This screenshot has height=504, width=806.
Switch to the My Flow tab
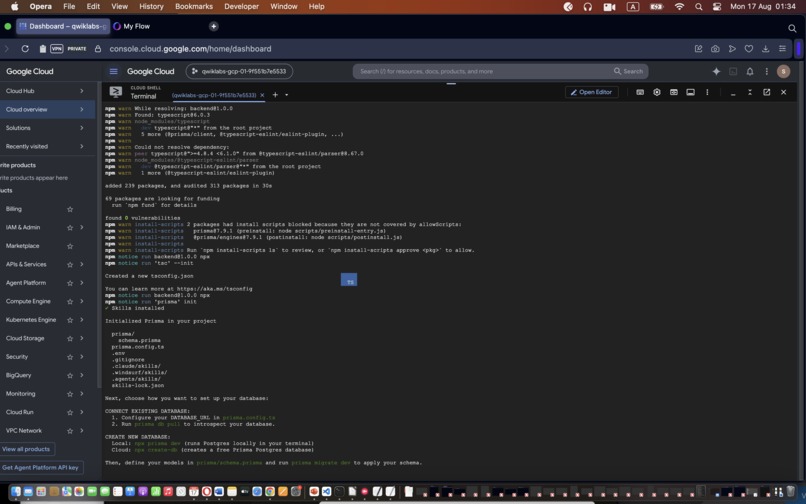click(132, 26)
